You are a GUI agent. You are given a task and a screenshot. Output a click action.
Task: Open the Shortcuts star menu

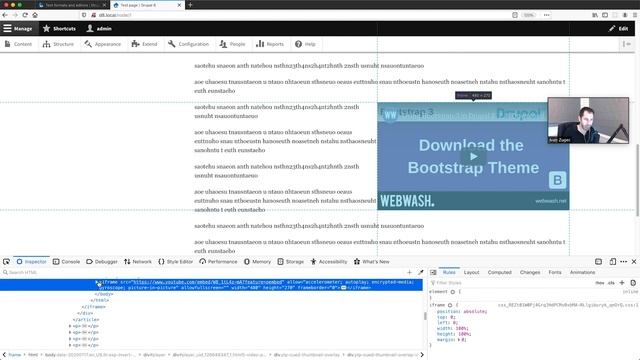click(60, 29)
